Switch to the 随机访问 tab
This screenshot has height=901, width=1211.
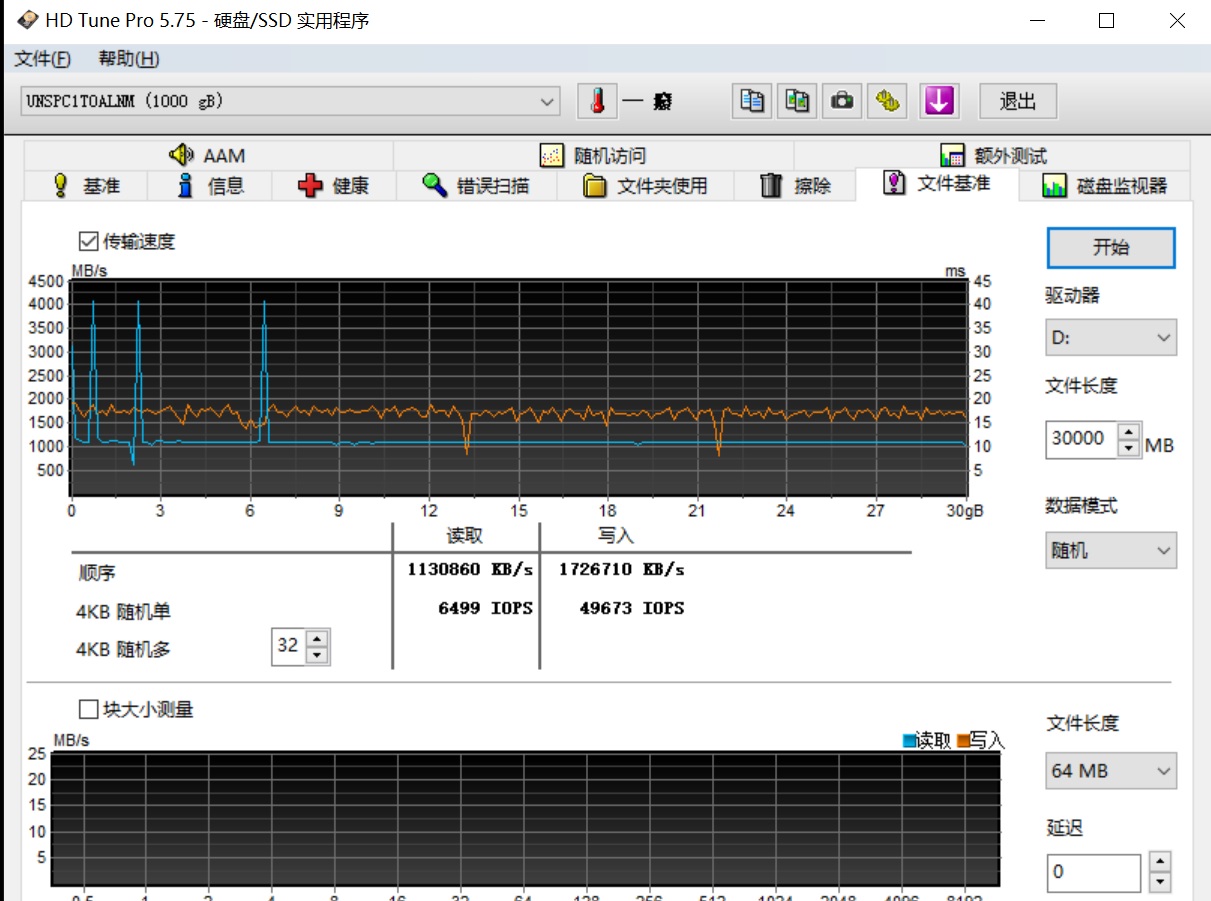point(593,156)
